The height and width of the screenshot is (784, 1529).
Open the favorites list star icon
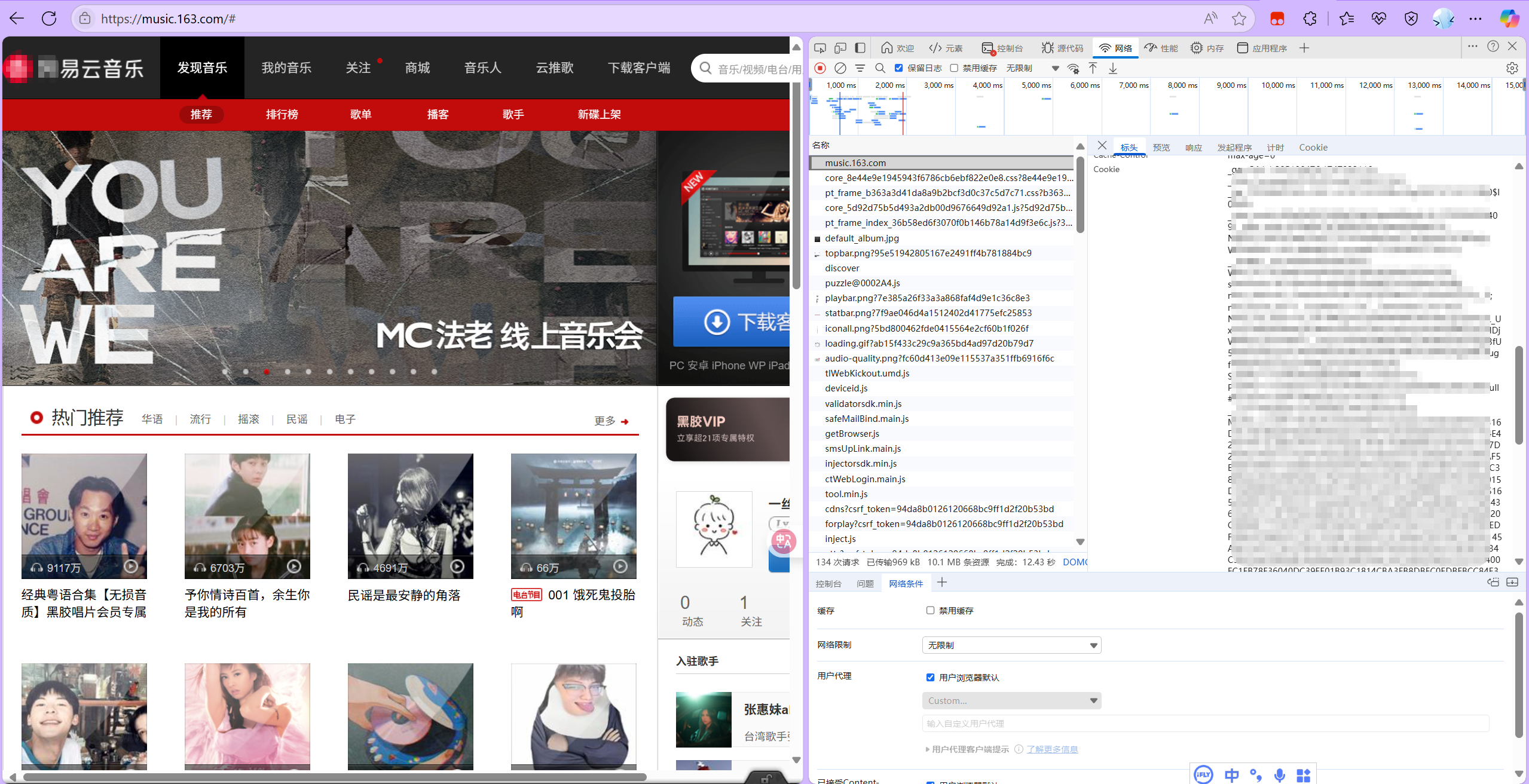tap(1347, 19)
